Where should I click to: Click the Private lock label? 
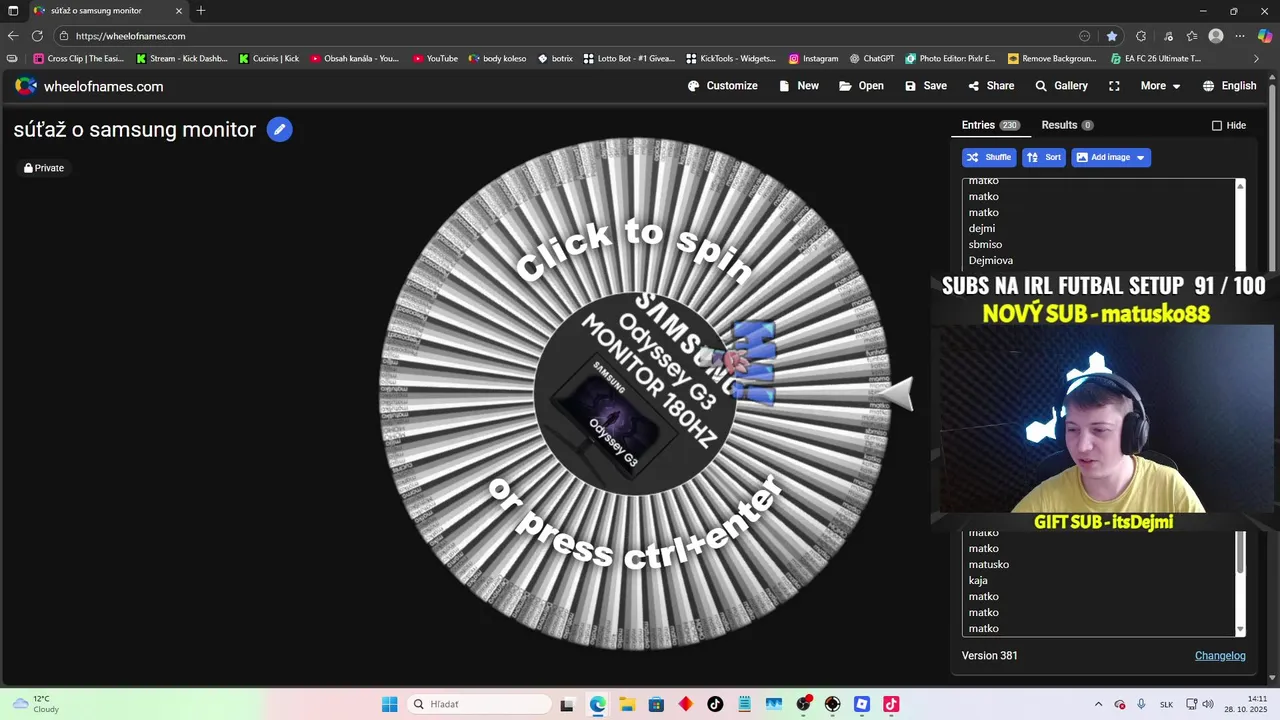point(44,168)
